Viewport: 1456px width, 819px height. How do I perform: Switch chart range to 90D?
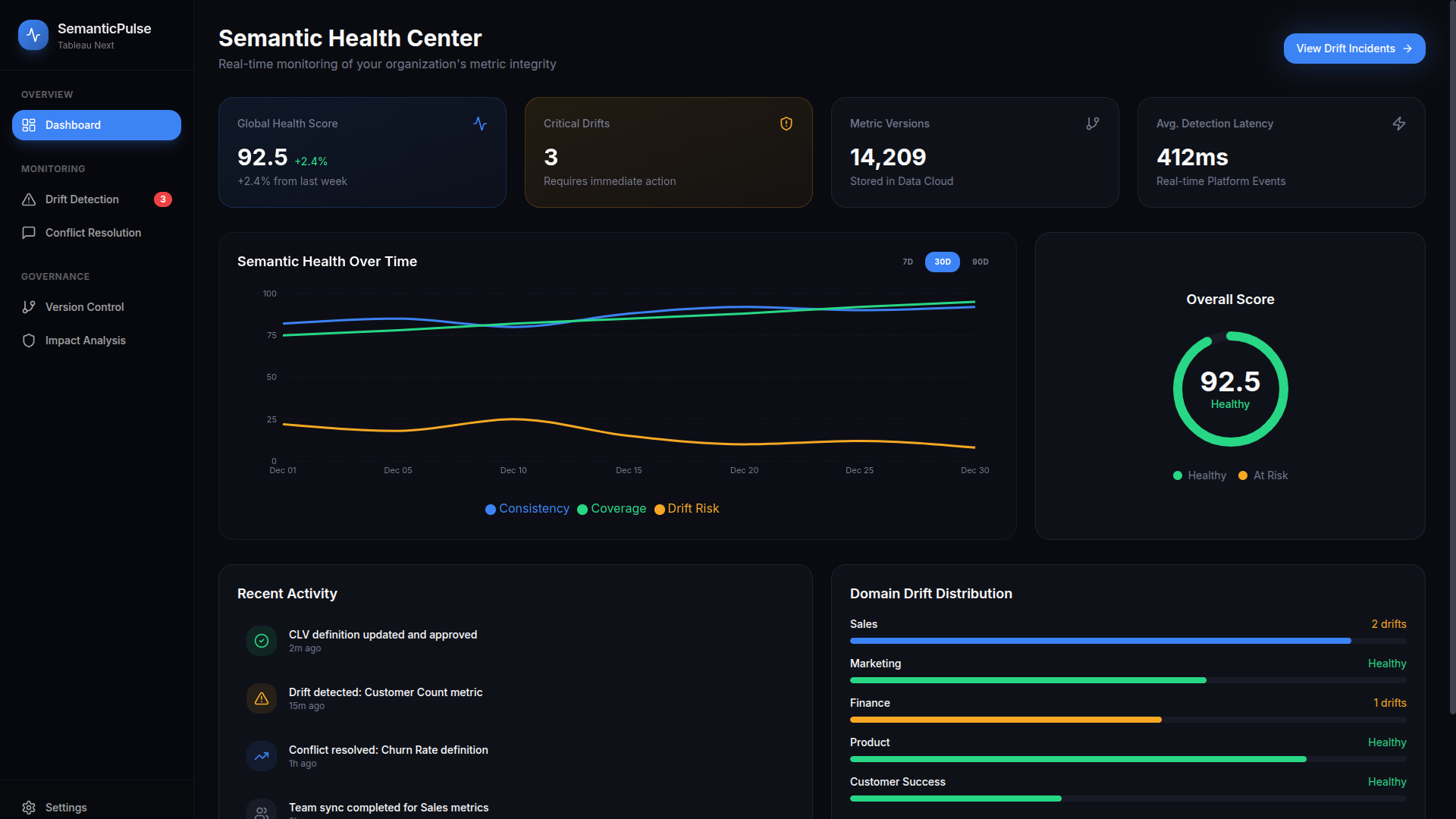tap(980, 262)
